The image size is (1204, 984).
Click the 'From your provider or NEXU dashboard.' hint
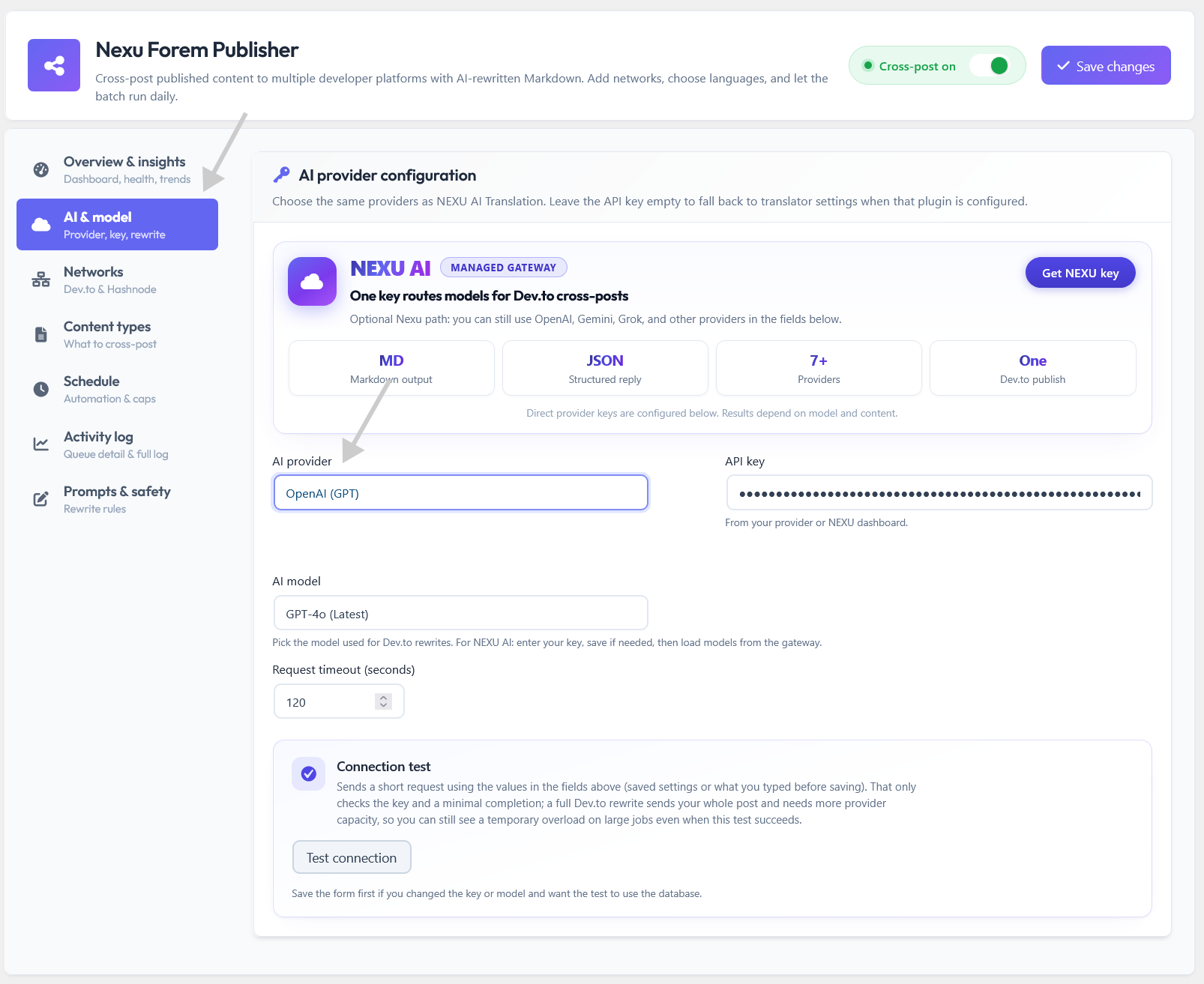(x=816, y=522)
